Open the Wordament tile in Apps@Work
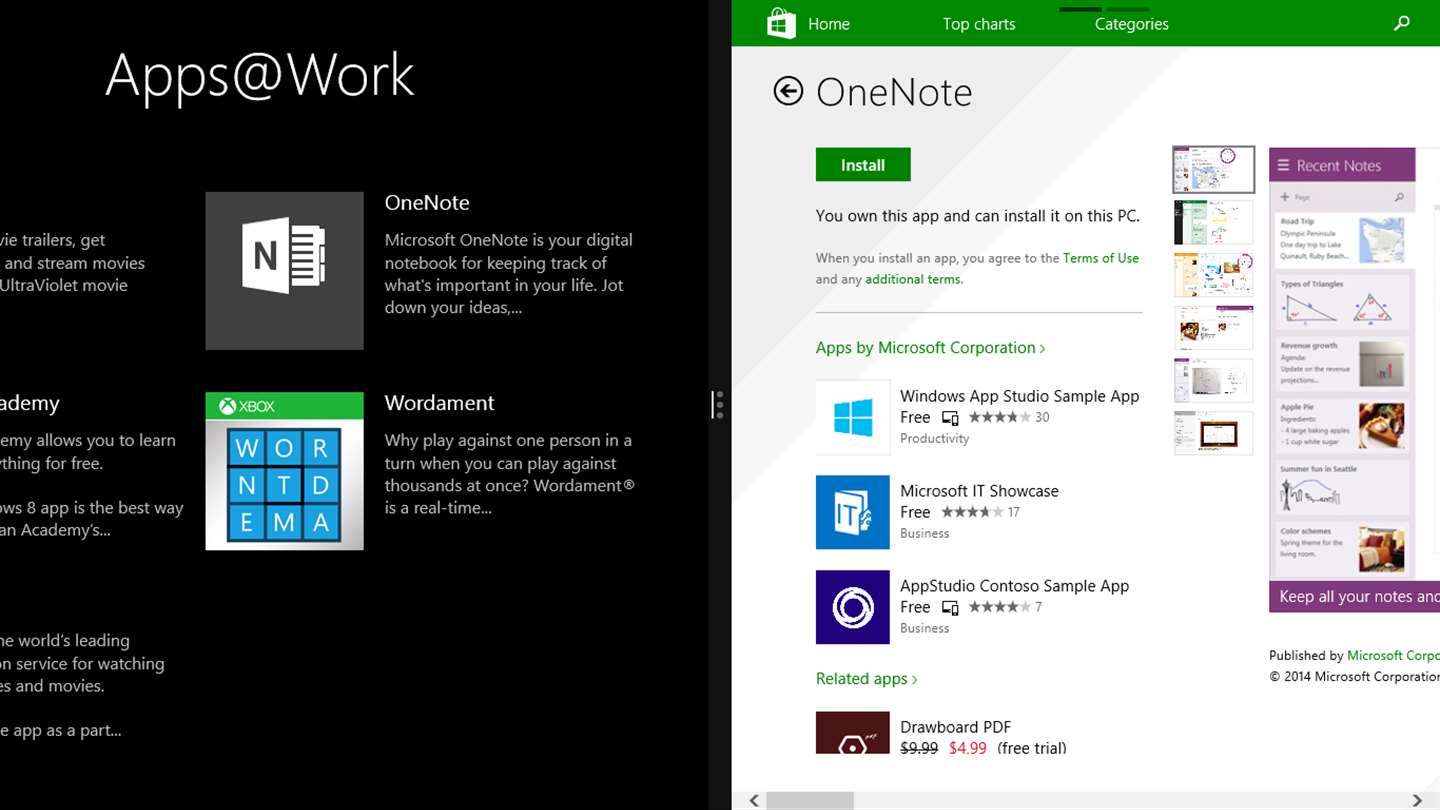 (x=284, y=471)
